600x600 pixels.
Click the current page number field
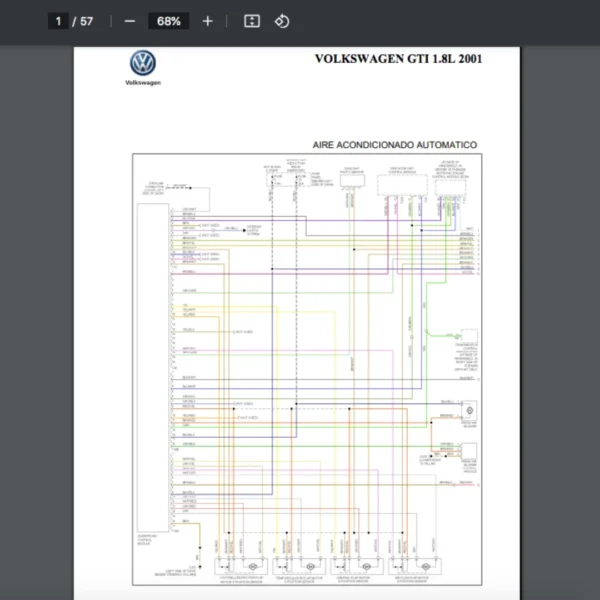pos(59,21)
